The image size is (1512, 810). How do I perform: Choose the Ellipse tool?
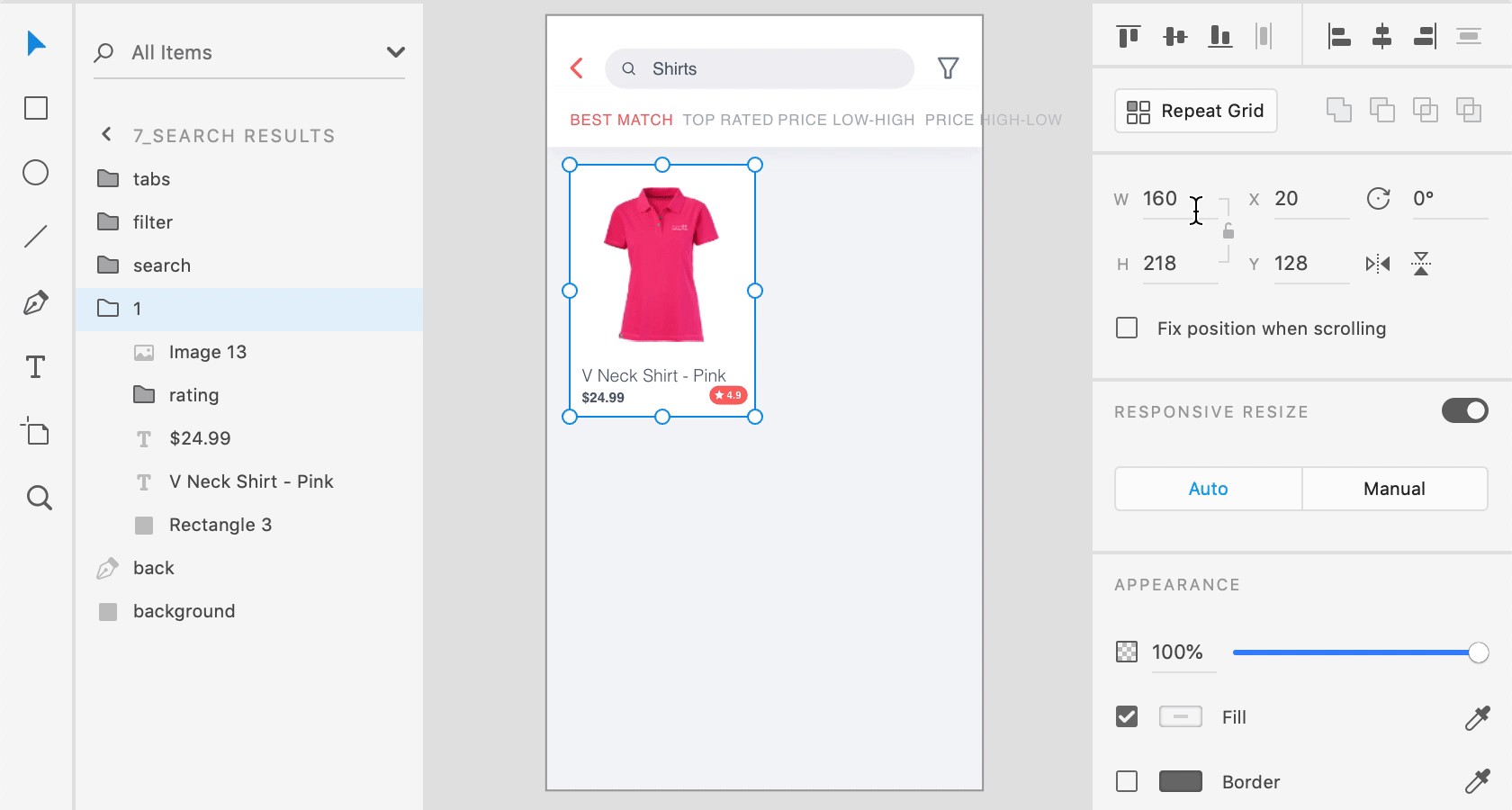pyautogui.click(x=36, y=173)
